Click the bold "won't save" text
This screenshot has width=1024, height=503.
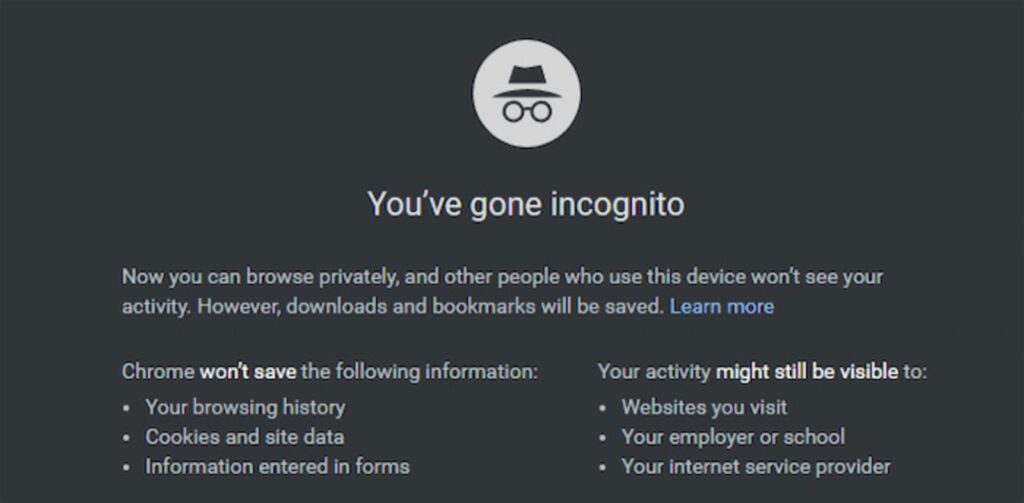click(248, 372)
